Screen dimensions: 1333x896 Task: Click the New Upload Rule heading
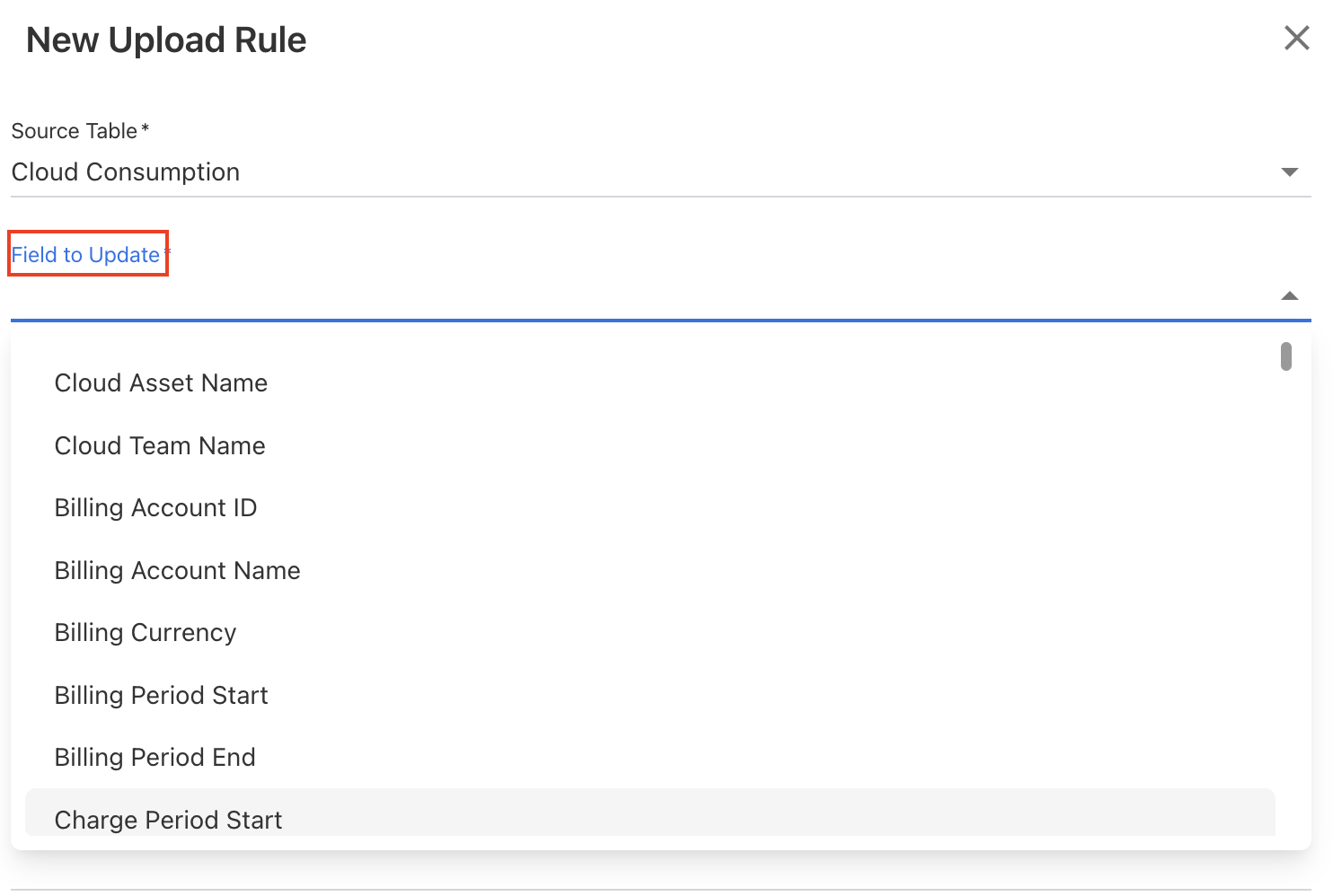[166, 40]
